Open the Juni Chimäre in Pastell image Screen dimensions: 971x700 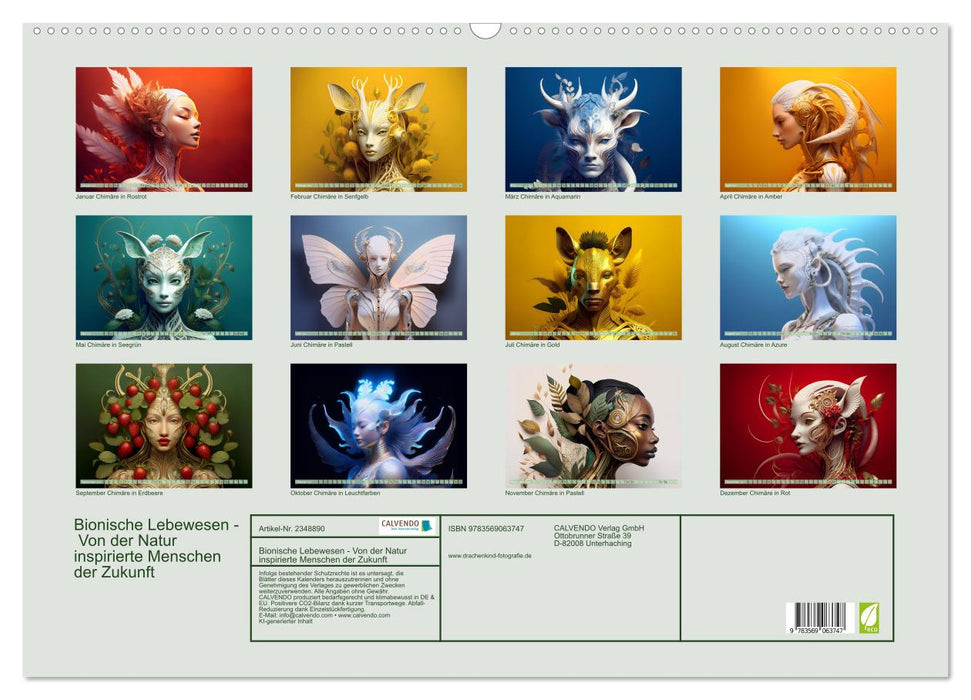[x=378, y=278]
